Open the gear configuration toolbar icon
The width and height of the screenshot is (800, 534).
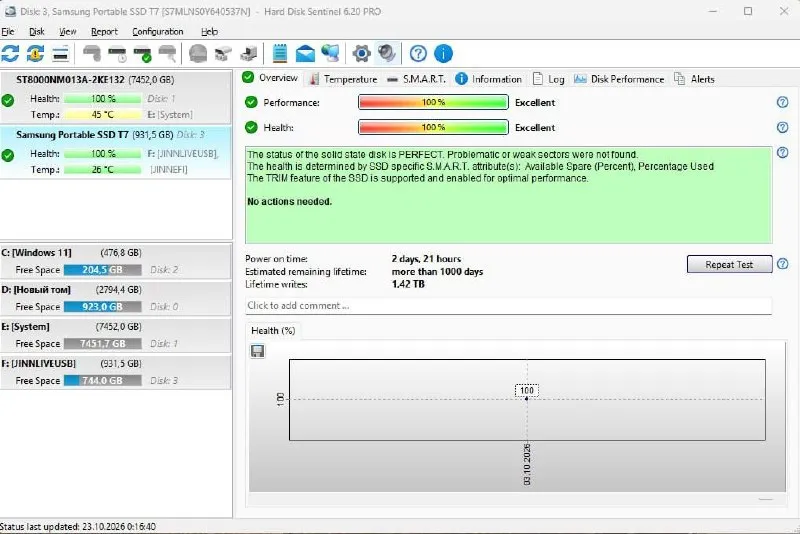(361, 54)
